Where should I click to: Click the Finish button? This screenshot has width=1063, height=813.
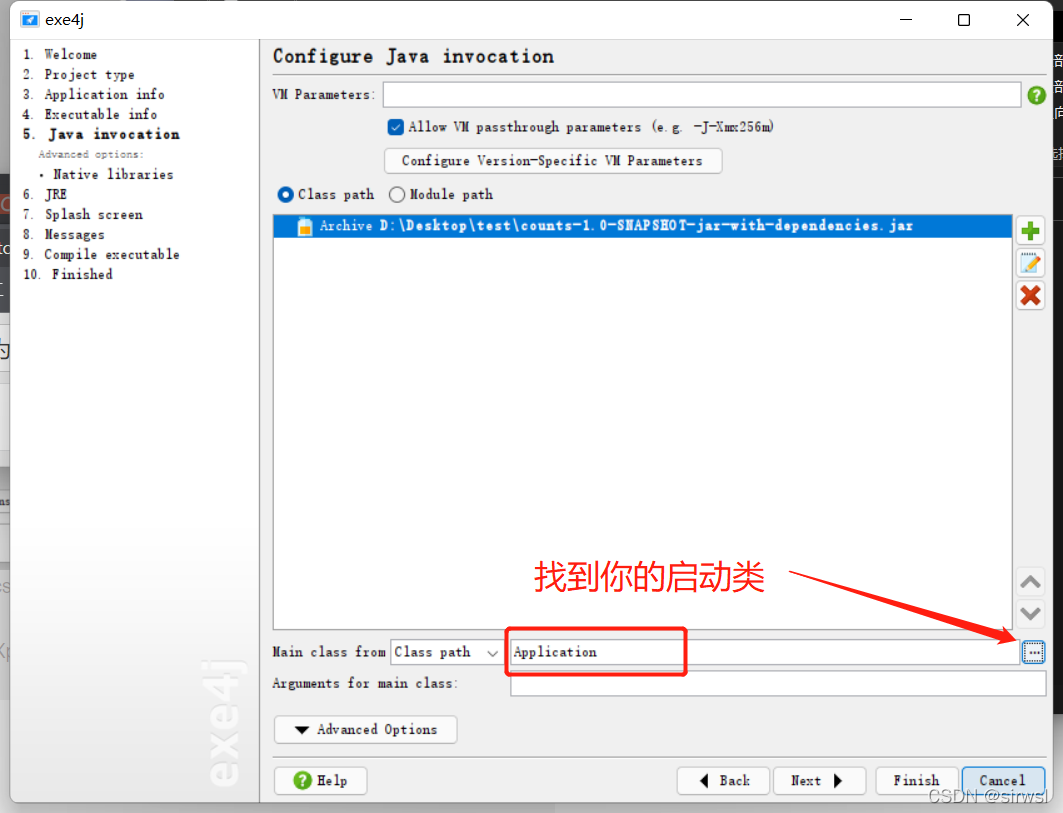pyautogui.click(x=917, y=780)
